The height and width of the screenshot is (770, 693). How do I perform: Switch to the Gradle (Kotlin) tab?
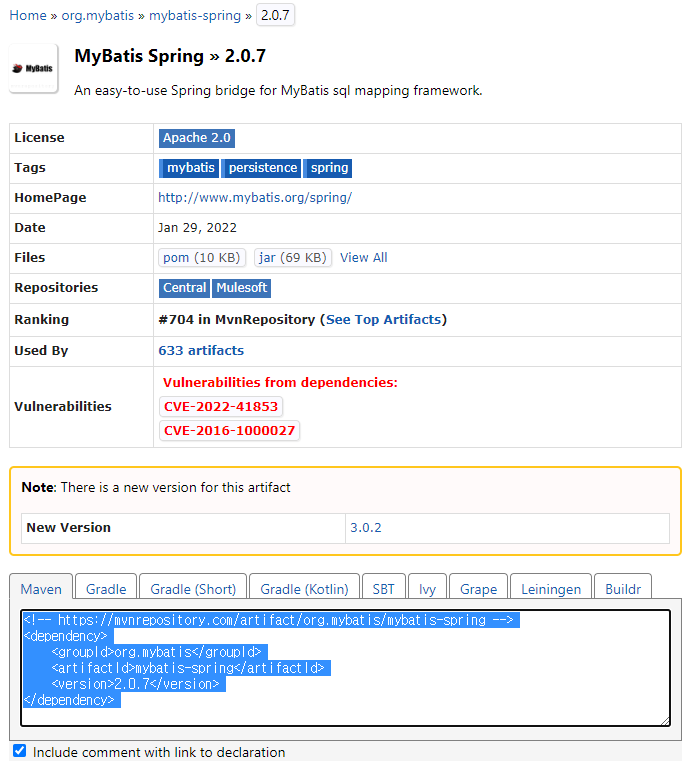click(305, 587)
